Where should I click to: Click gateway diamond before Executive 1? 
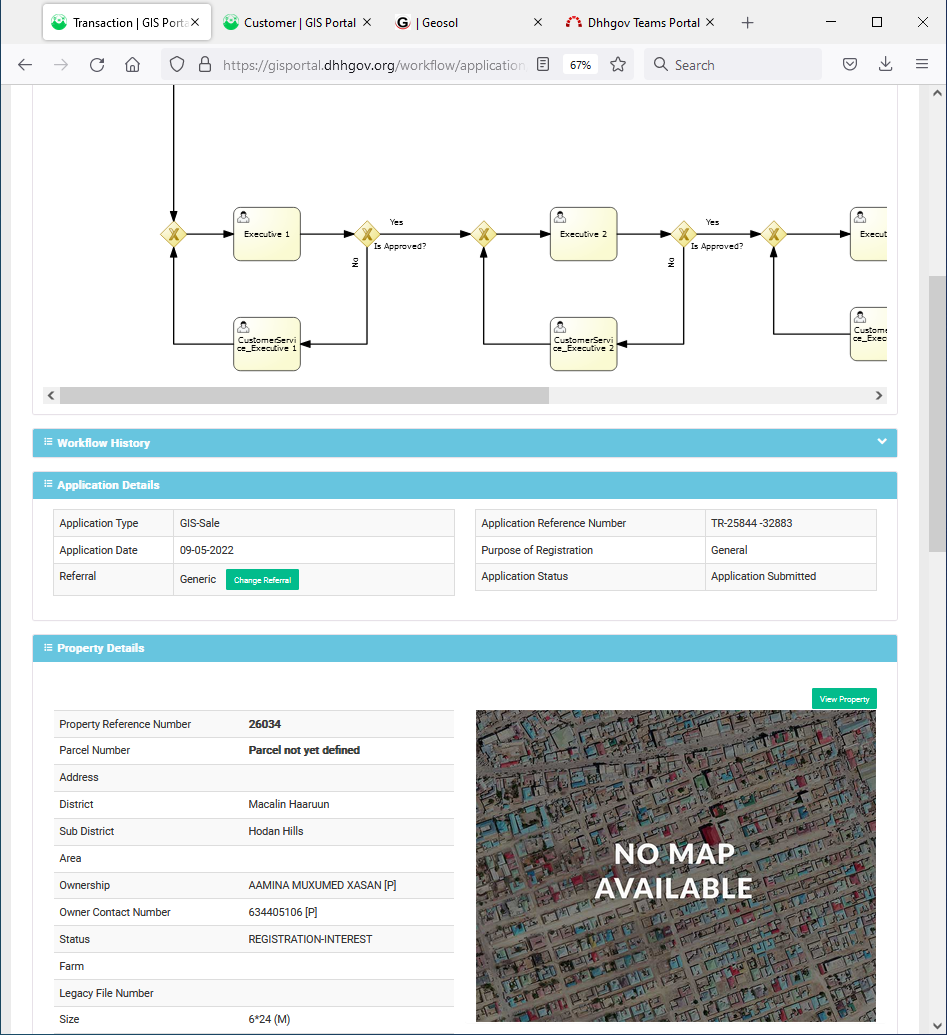(x=174, y=234)
